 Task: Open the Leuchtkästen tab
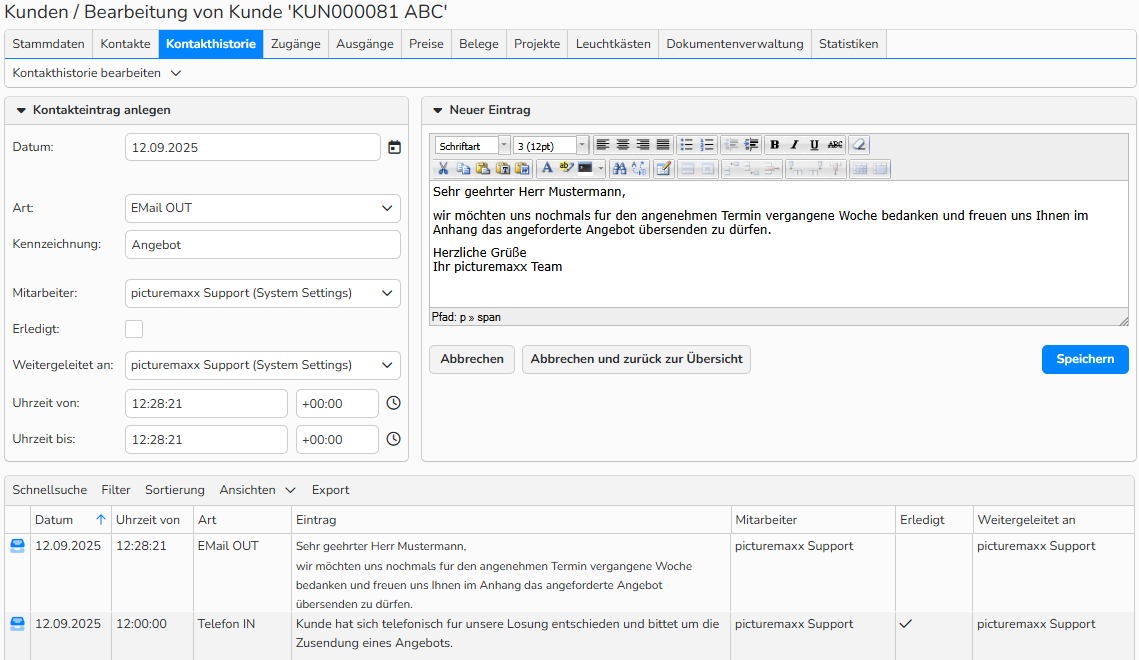[613, 44]
